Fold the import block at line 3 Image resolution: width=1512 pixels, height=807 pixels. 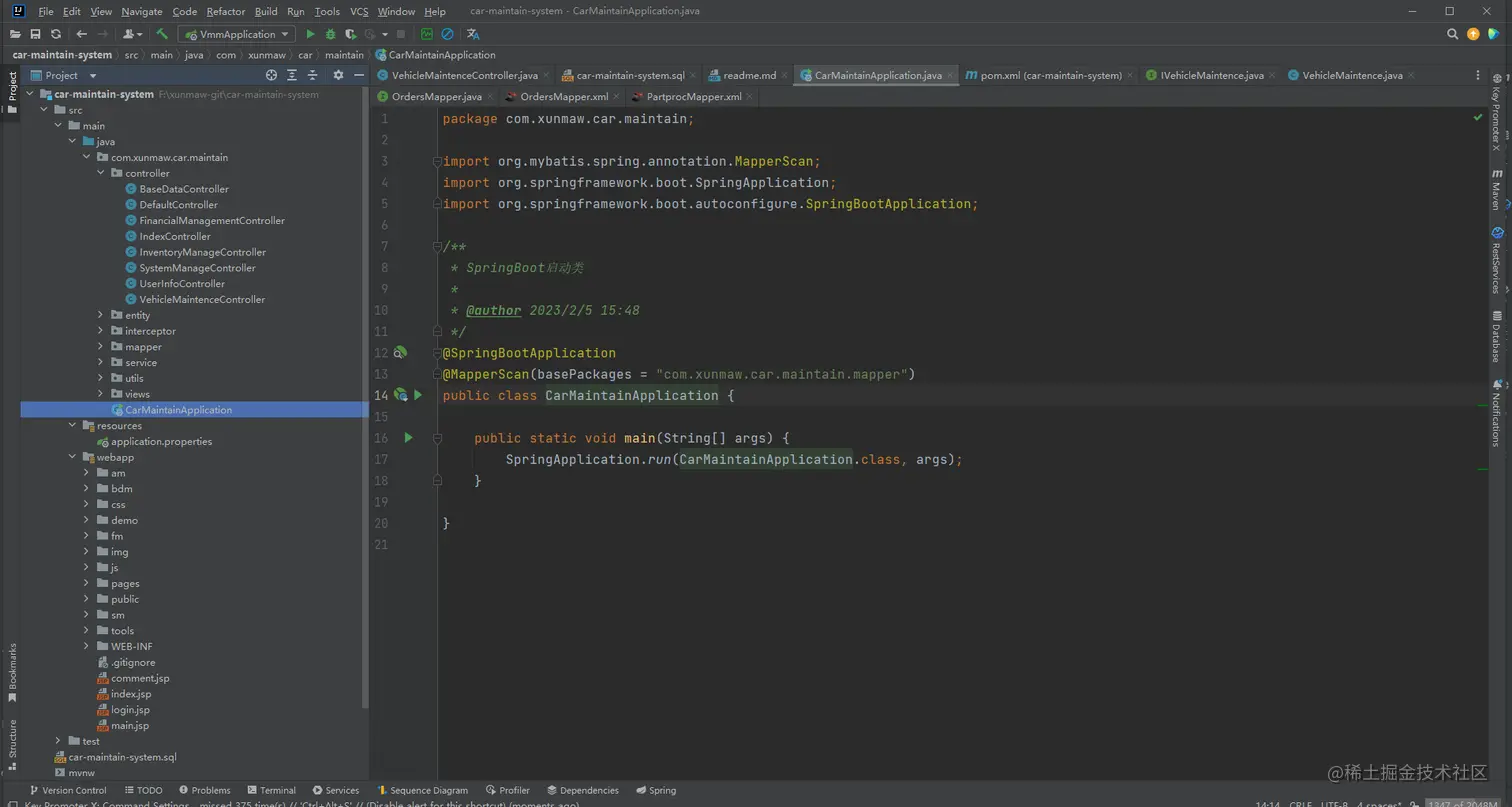point(437,161)
